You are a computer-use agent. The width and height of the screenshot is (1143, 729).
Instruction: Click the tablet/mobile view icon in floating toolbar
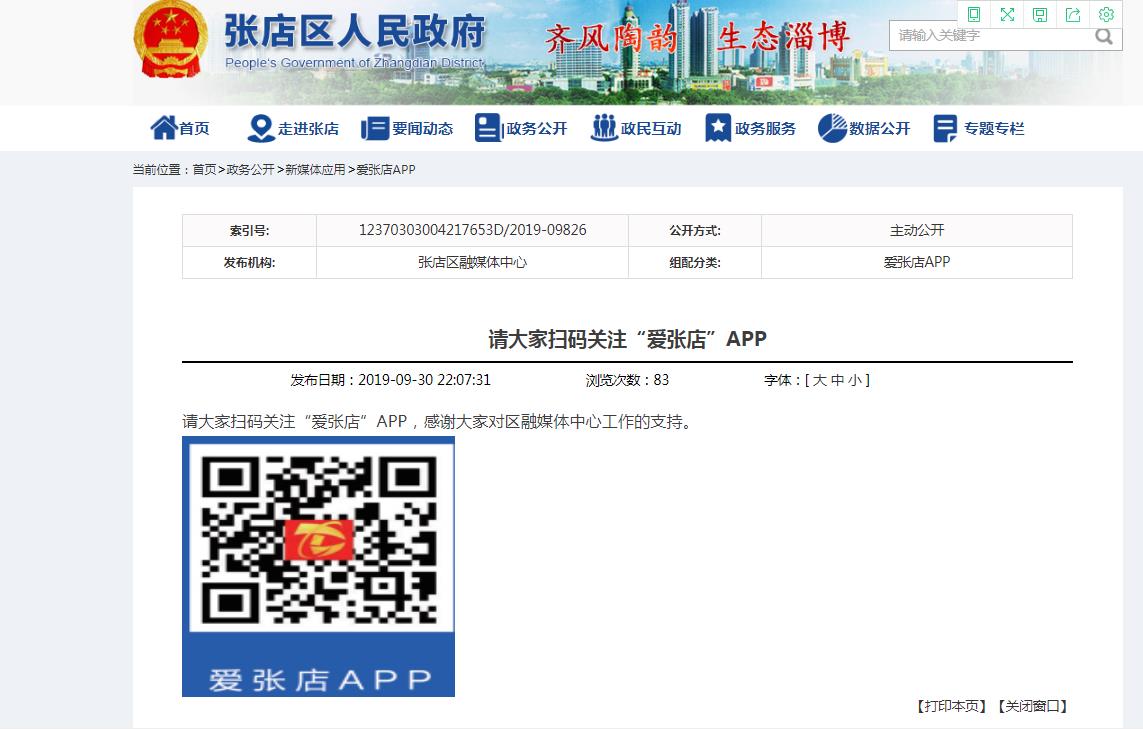[x=974, y=14]
